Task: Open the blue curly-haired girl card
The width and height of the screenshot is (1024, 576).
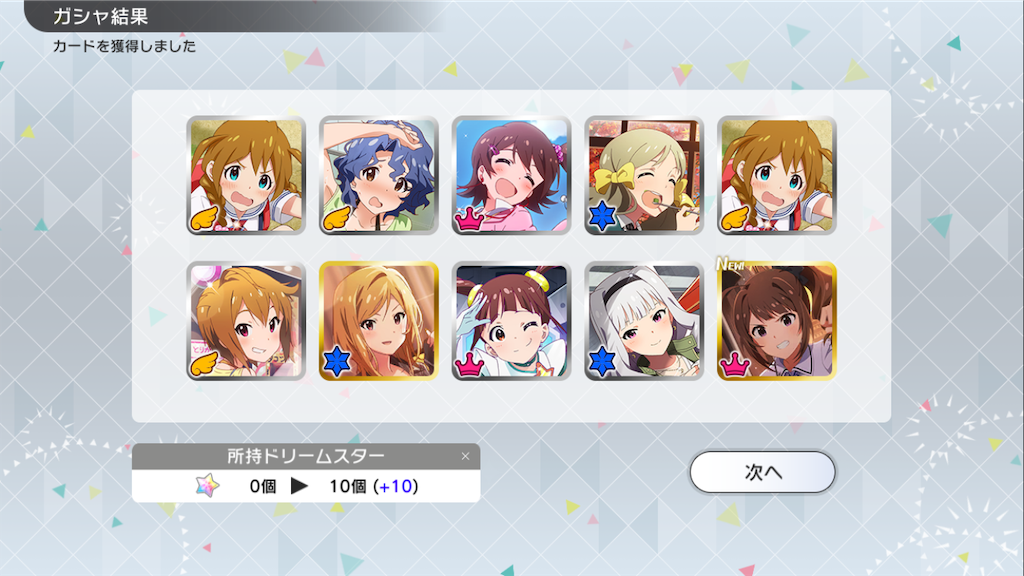Action: click(379, 175)
